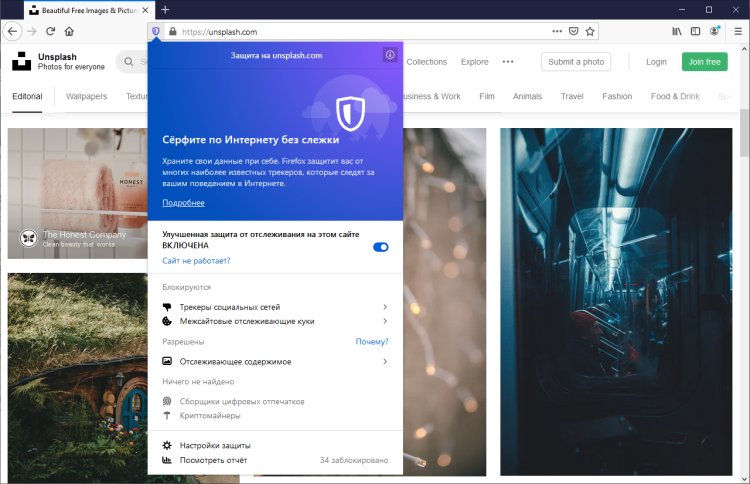Image resolution: width=750 pixels, height=484 pixels.
Task: Open Посмотреть отчёт
Action: 213,460
